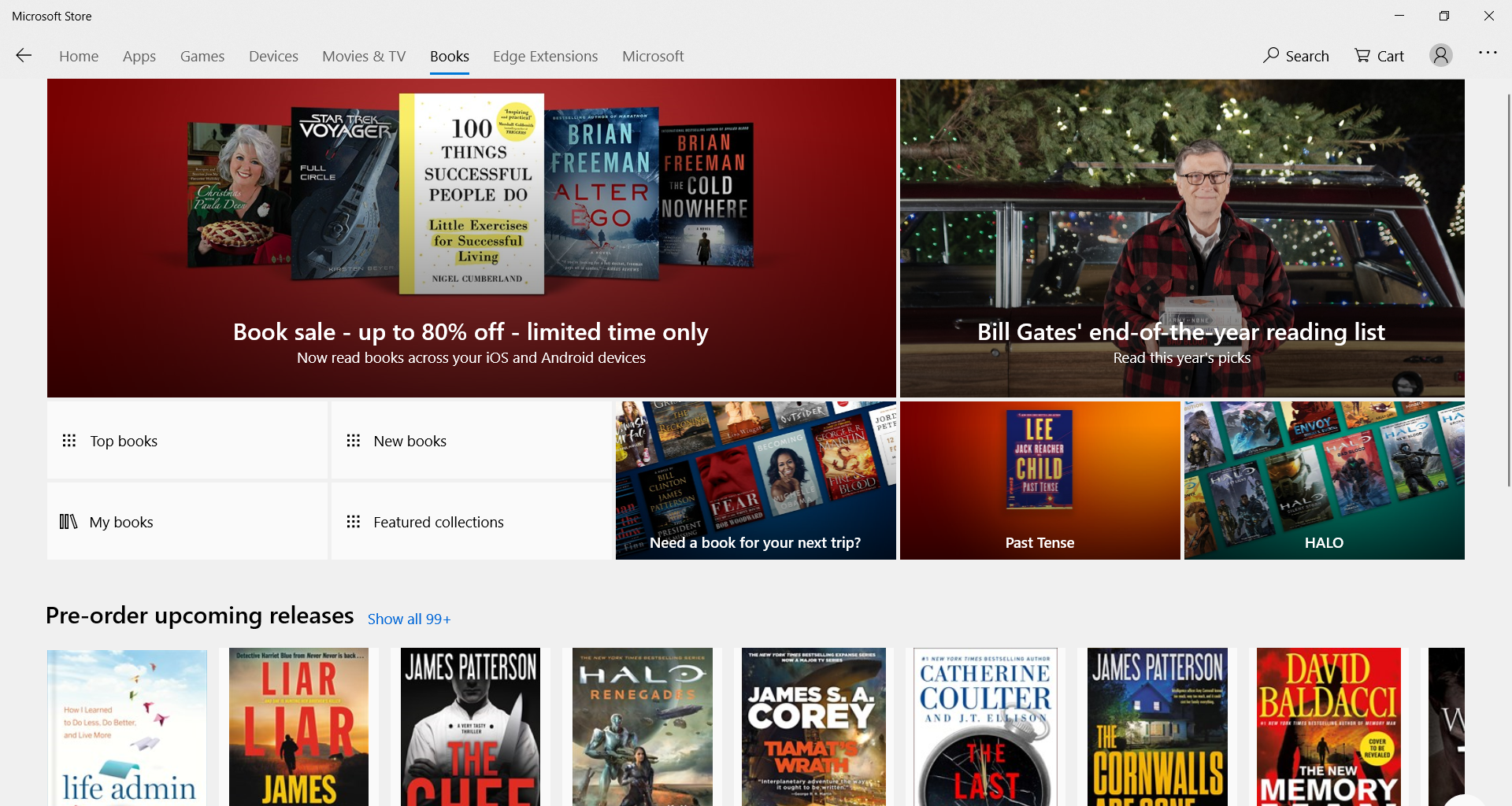Switch to the Apps tab
Image resolution: width=1512 pixels, height=806 pixels.
(x=139, y=56)
